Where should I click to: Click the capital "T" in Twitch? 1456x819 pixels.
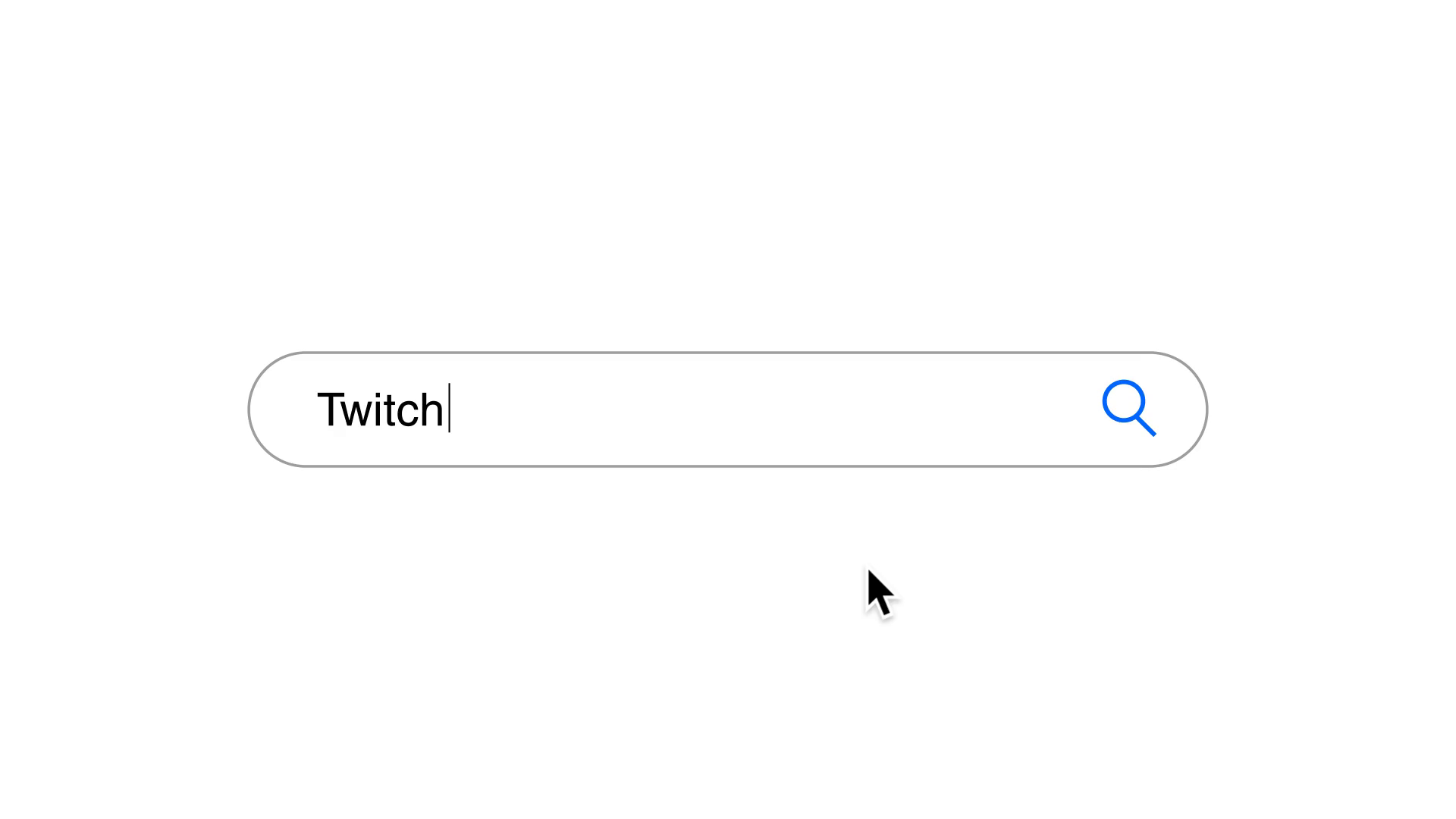[331, 409]
